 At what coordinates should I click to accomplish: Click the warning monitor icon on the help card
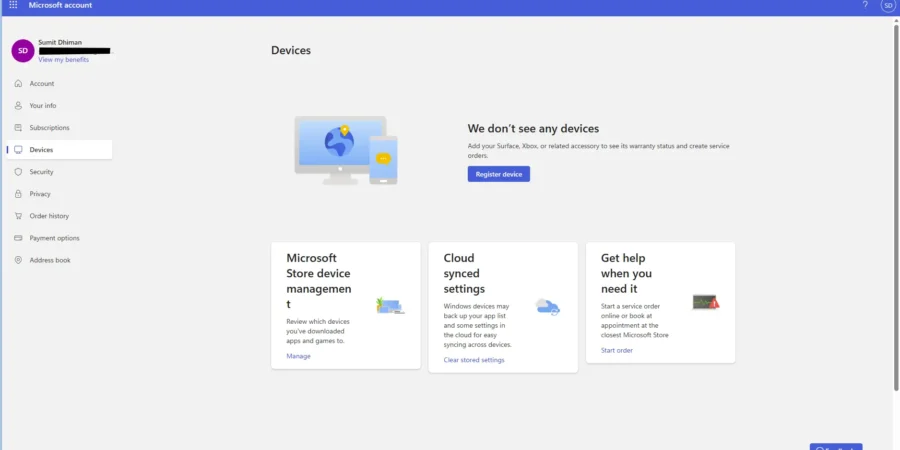(705, 302)
